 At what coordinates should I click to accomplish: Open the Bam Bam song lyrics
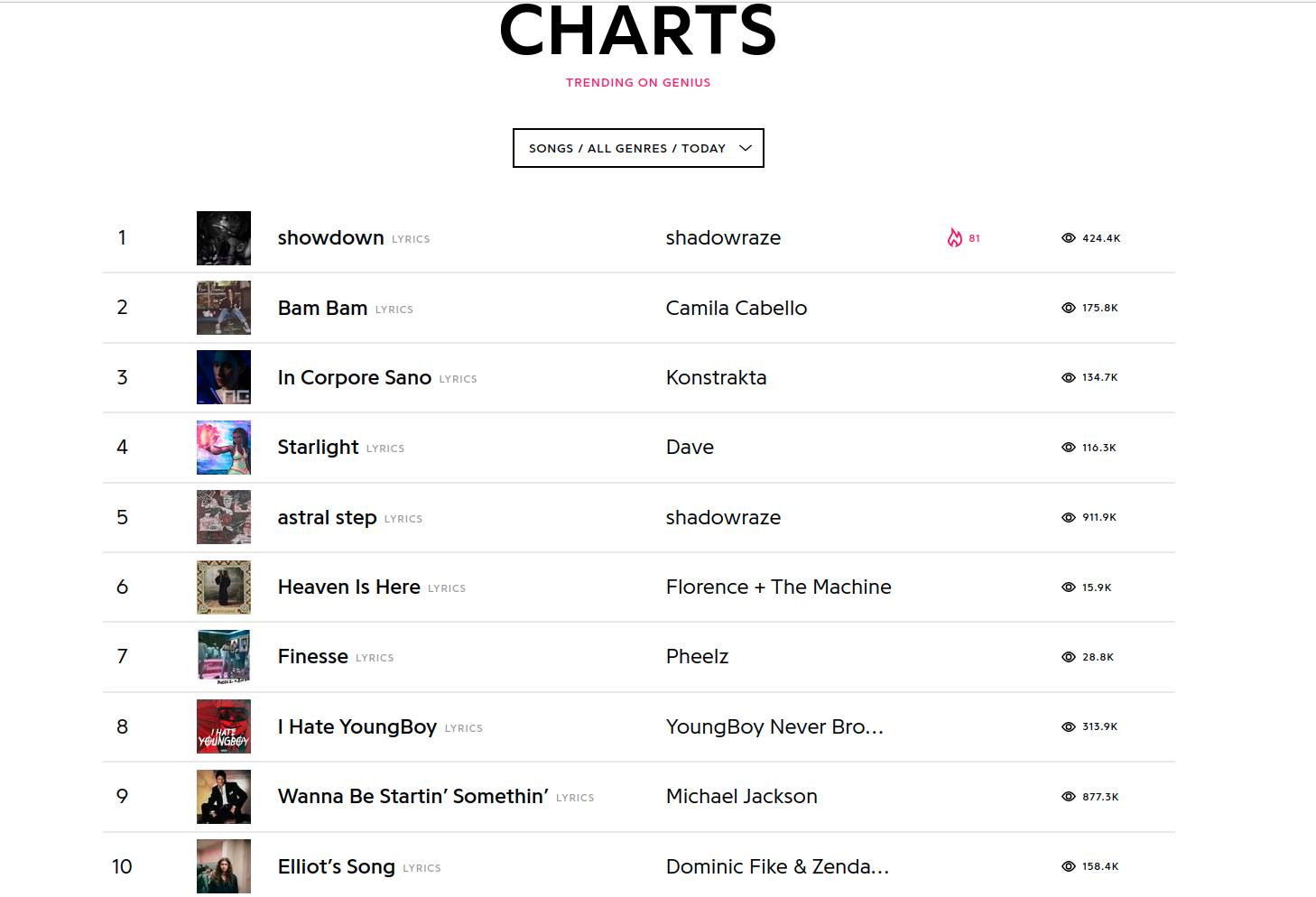pyautogui.click(x=322, y=308)
